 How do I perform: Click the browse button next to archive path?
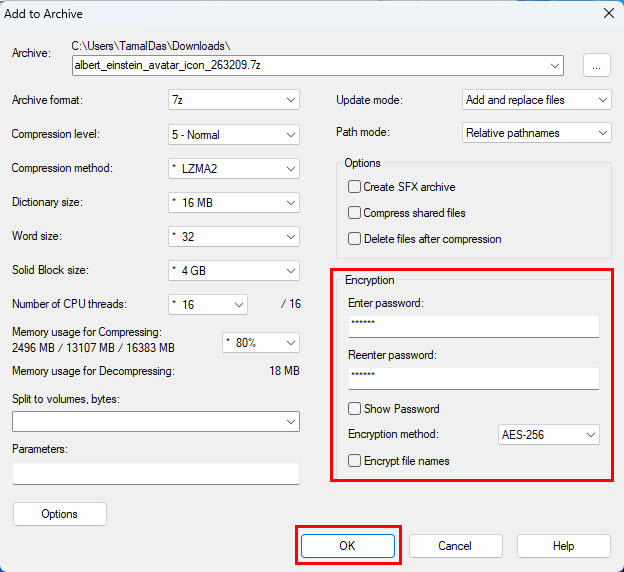point(596,66)
